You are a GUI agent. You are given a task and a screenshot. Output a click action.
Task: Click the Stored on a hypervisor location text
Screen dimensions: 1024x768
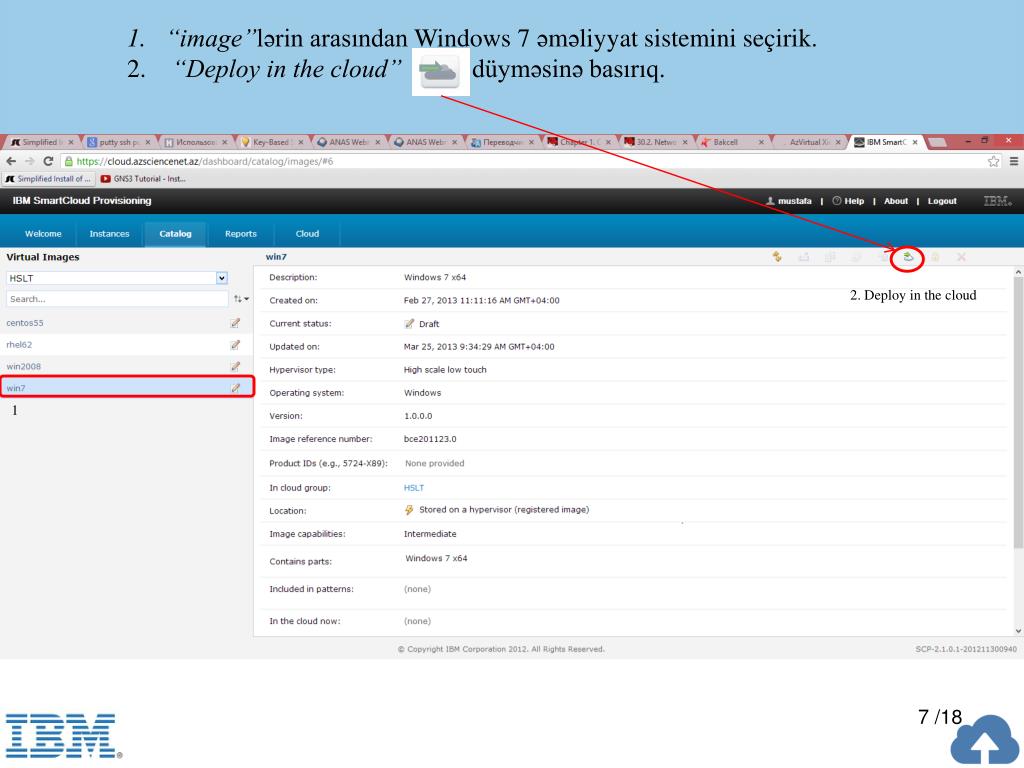pos(504,509)
